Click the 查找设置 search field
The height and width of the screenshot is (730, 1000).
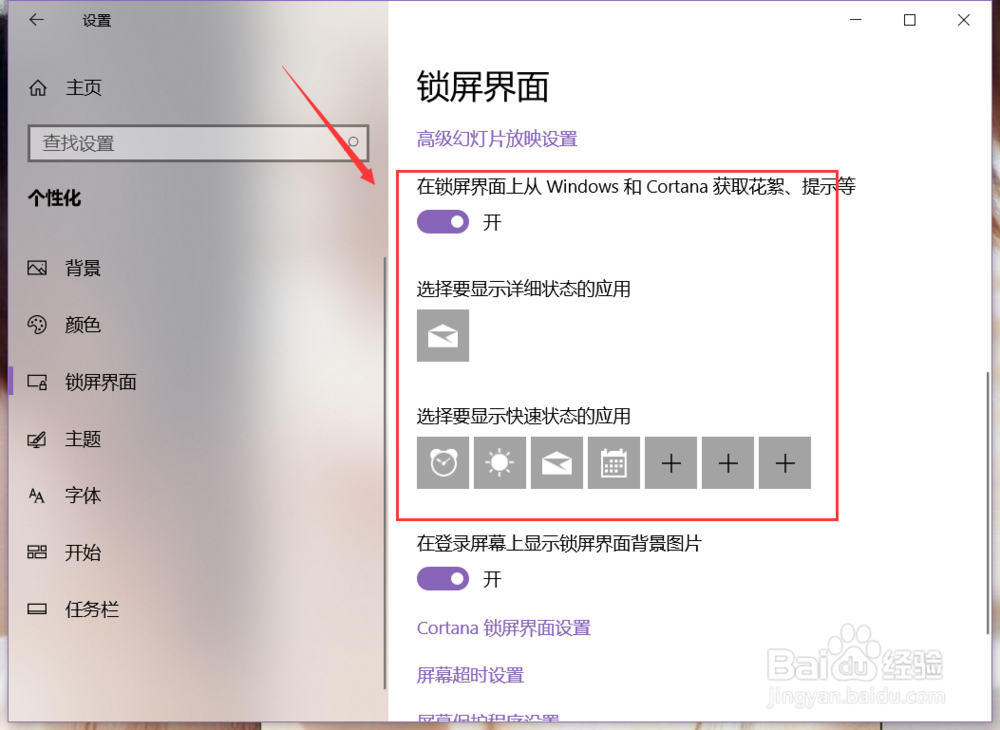coord(198,143)
